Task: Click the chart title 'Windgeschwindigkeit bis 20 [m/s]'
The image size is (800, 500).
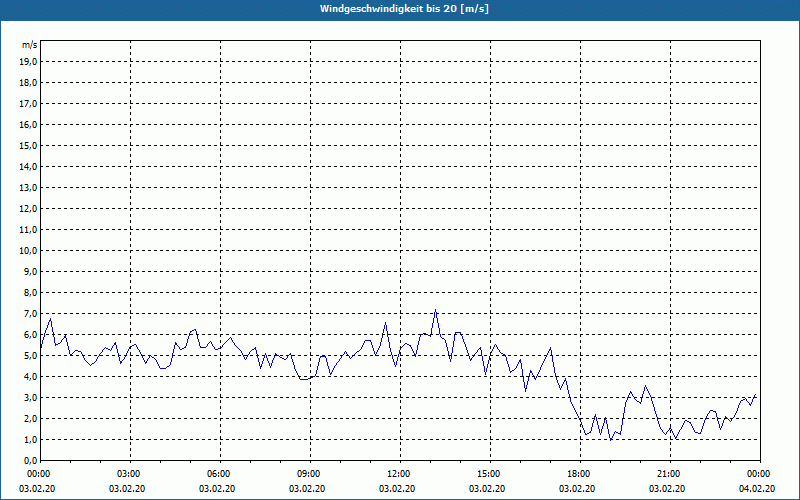Action: [404, 9]
